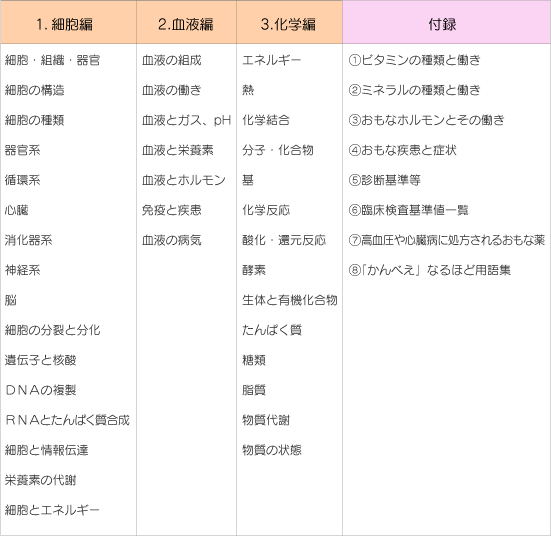Click the 3.化学編 column header

(x=289, y=22)
